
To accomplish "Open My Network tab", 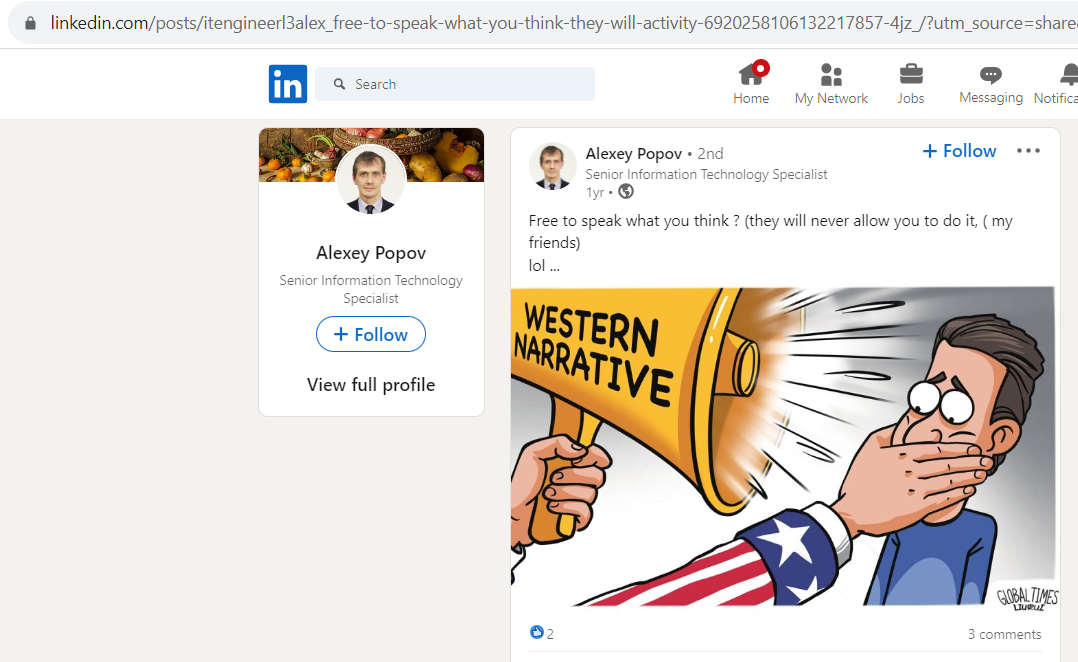I will (x=830, y=83).
